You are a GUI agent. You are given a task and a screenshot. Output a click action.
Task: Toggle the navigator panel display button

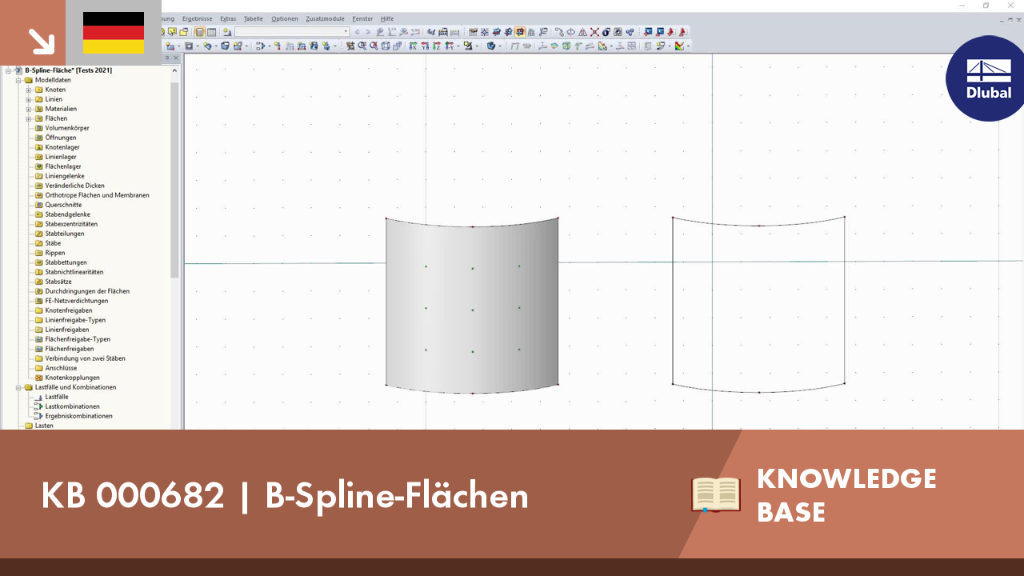tap(200, 32)
